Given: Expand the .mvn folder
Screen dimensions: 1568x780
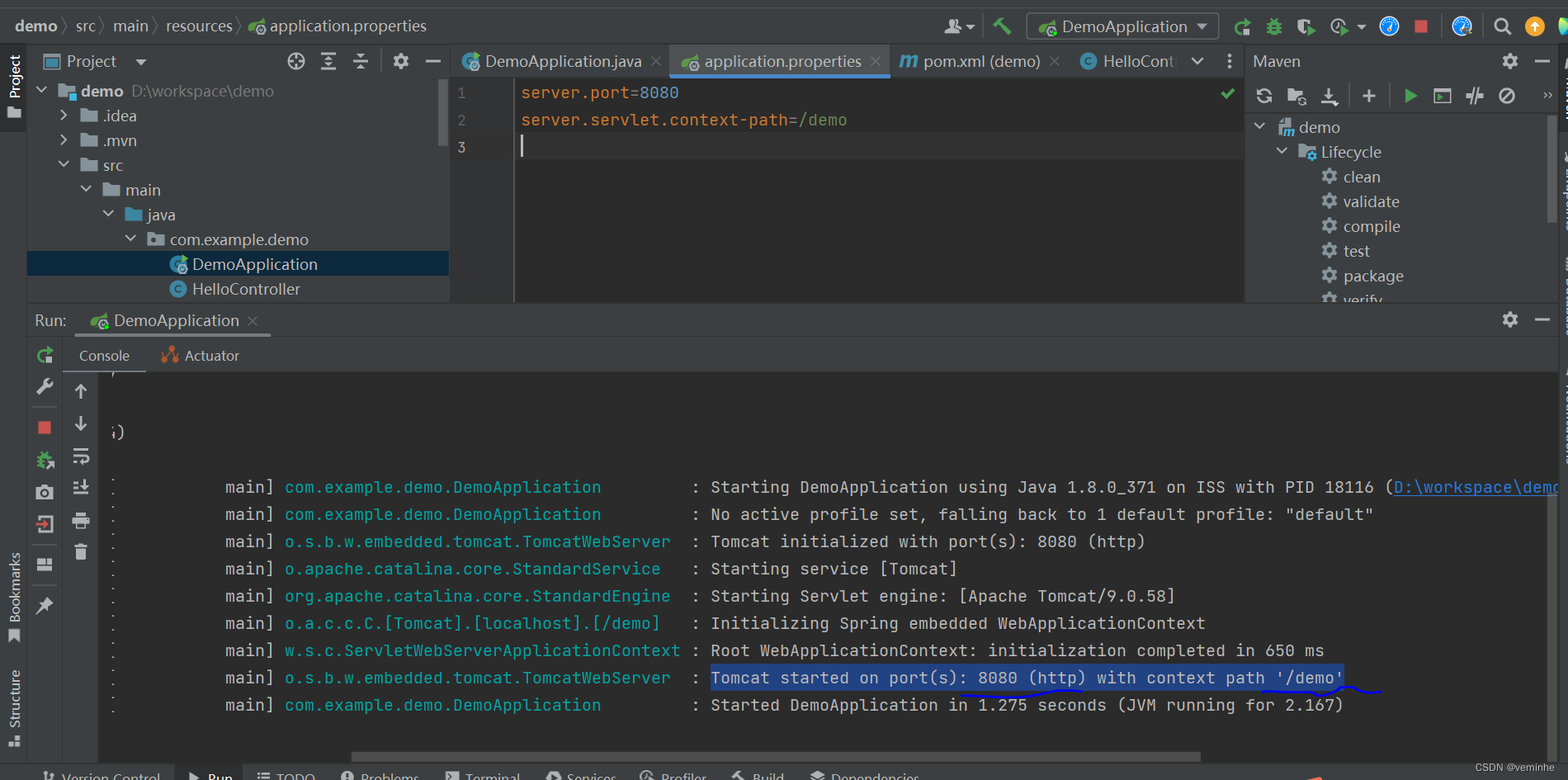Looking at the screenshot, I should pyautogui.click(x=64, y=140).
